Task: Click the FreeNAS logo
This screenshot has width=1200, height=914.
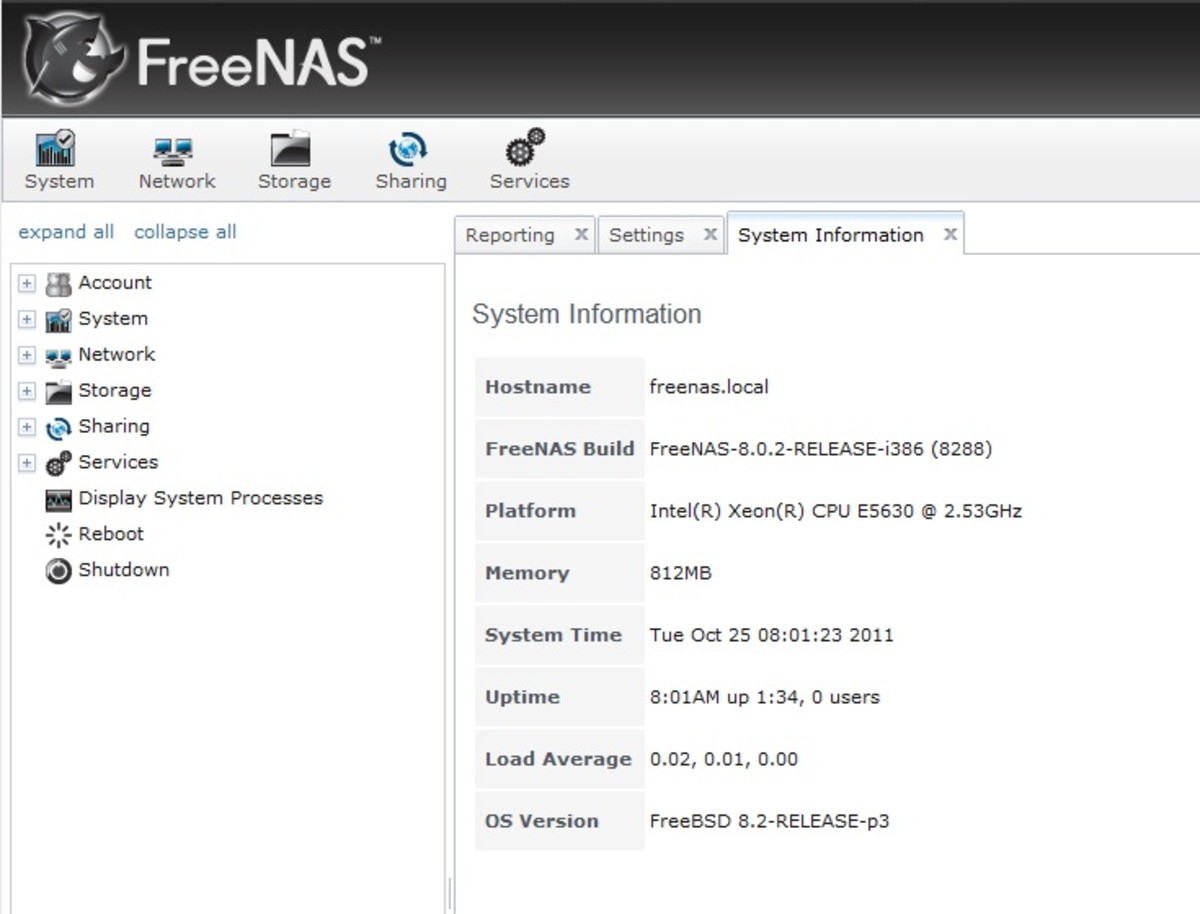Action: point(190,57)
